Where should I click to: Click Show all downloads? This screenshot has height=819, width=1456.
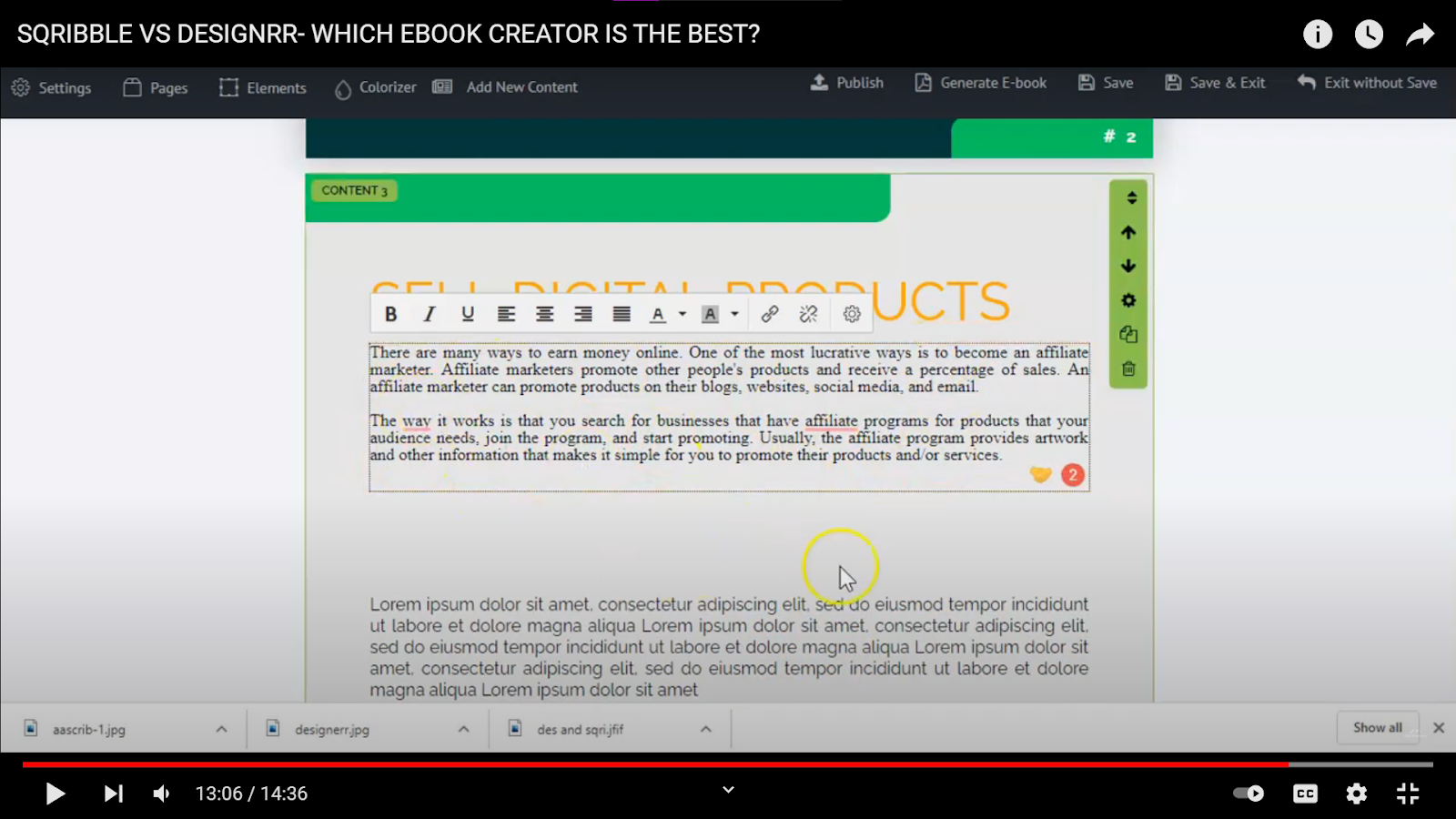[1378, 728]
